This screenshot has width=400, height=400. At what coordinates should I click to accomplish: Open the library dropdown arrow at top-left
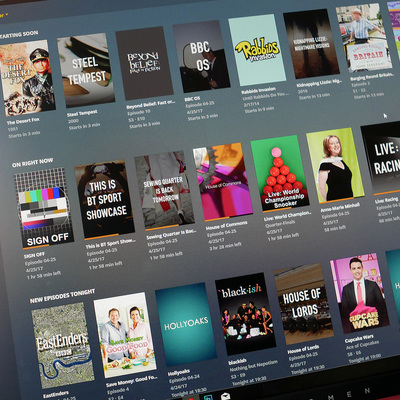coord(6,15)
